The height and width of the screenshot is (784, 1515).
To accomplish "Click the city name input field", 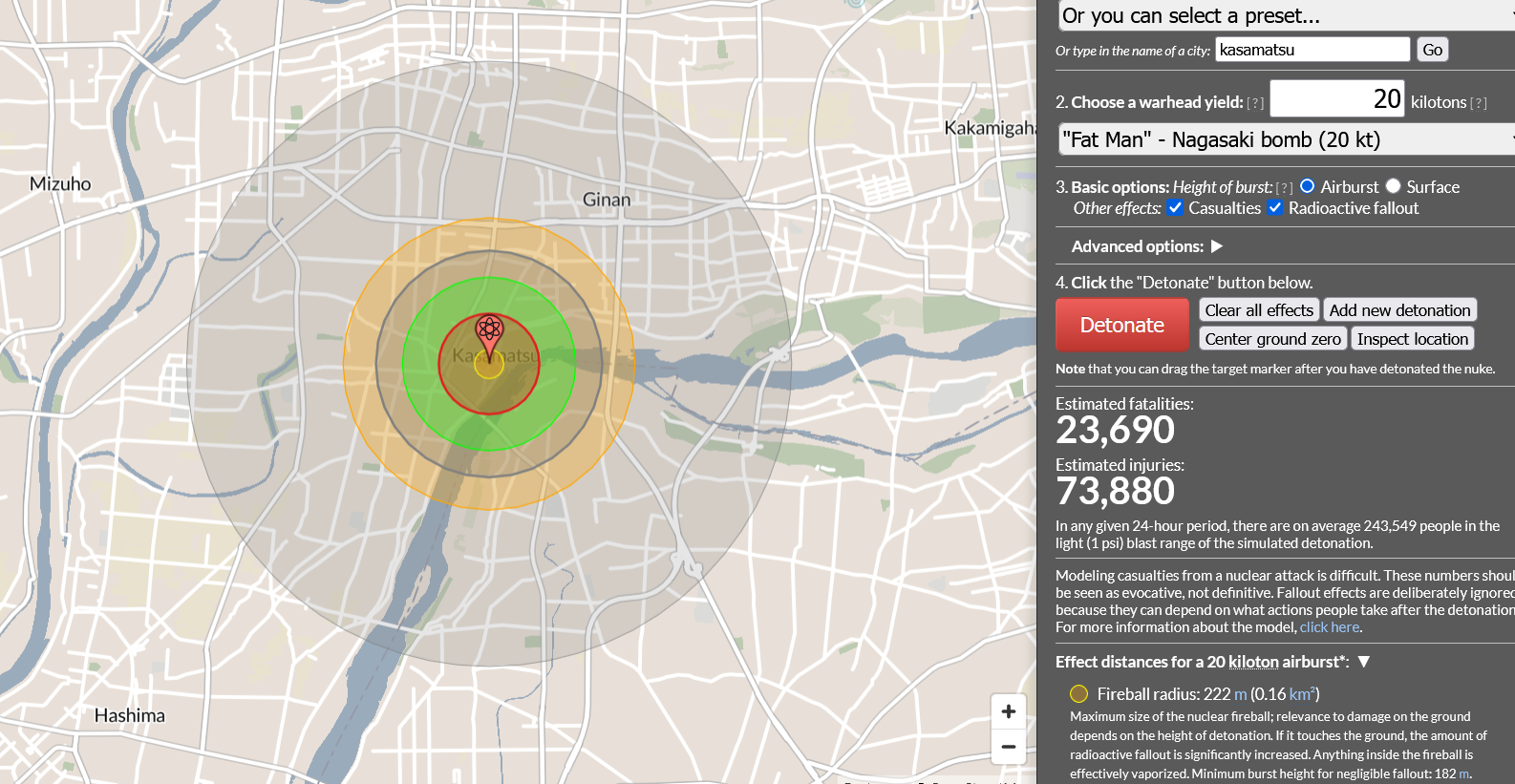I will click(1312, 50).
